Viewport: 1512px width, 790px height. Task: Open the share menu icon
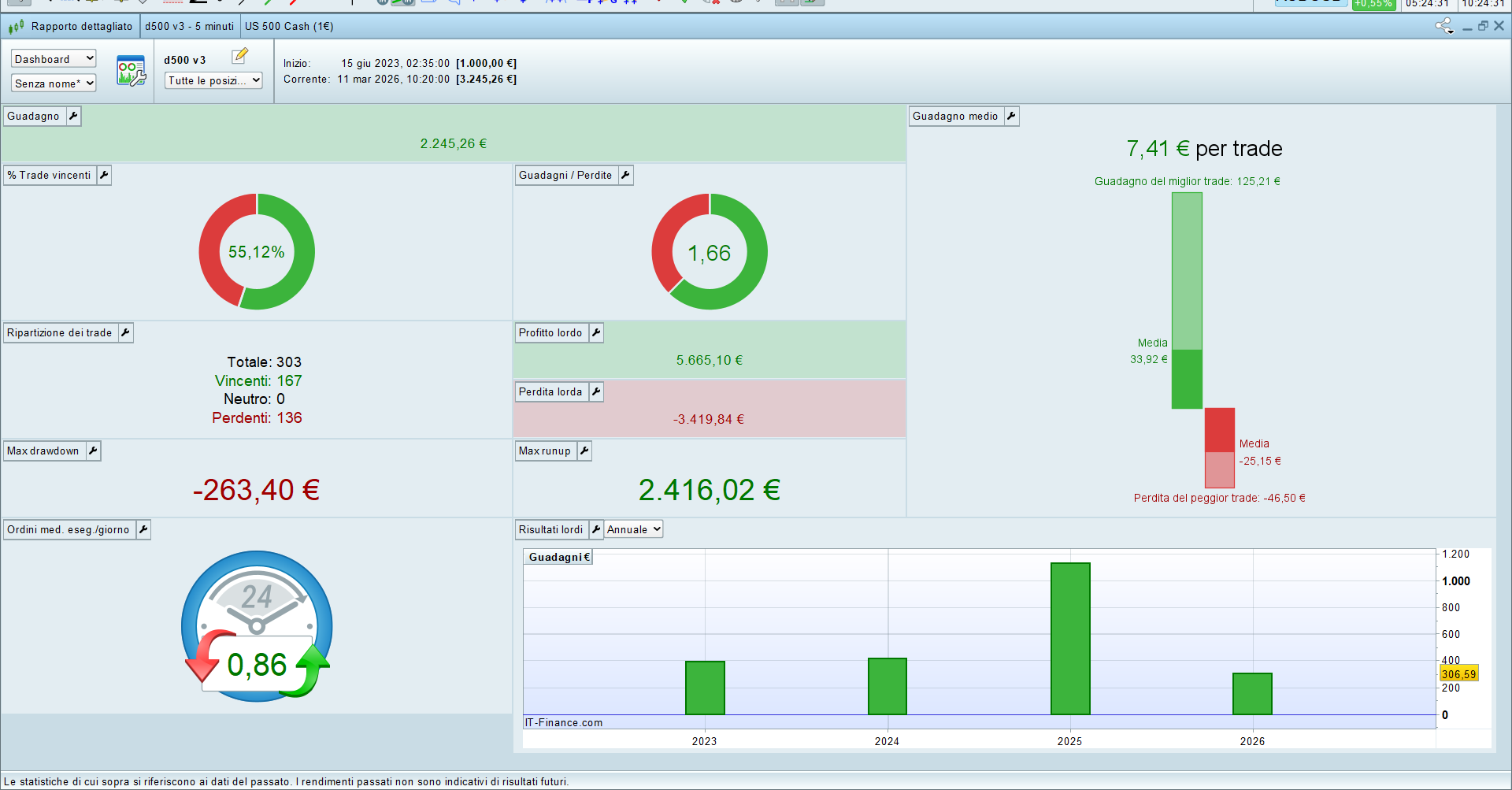1443,26
